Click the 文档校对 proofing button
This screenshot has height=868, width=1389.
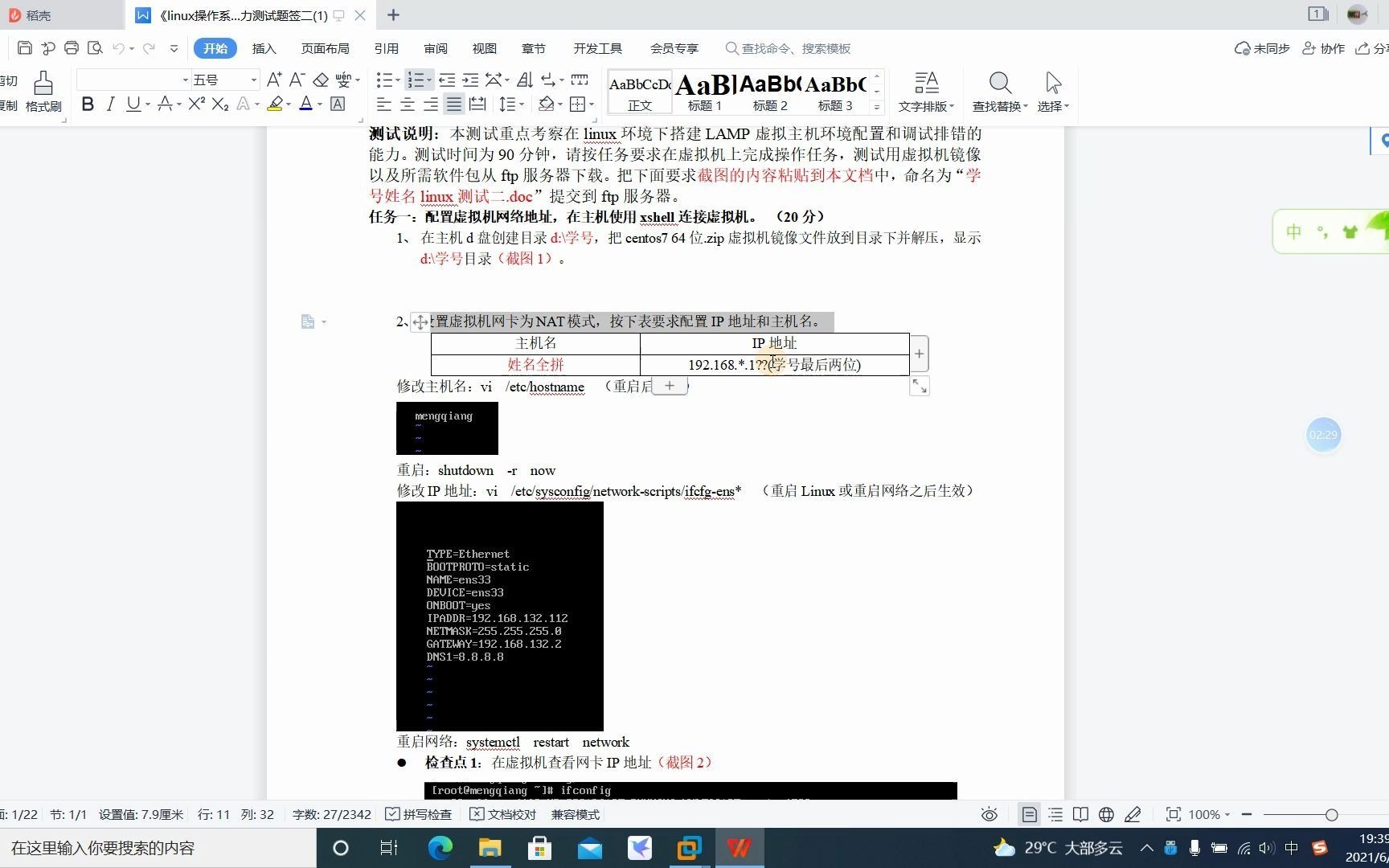(x=502, y=814)
